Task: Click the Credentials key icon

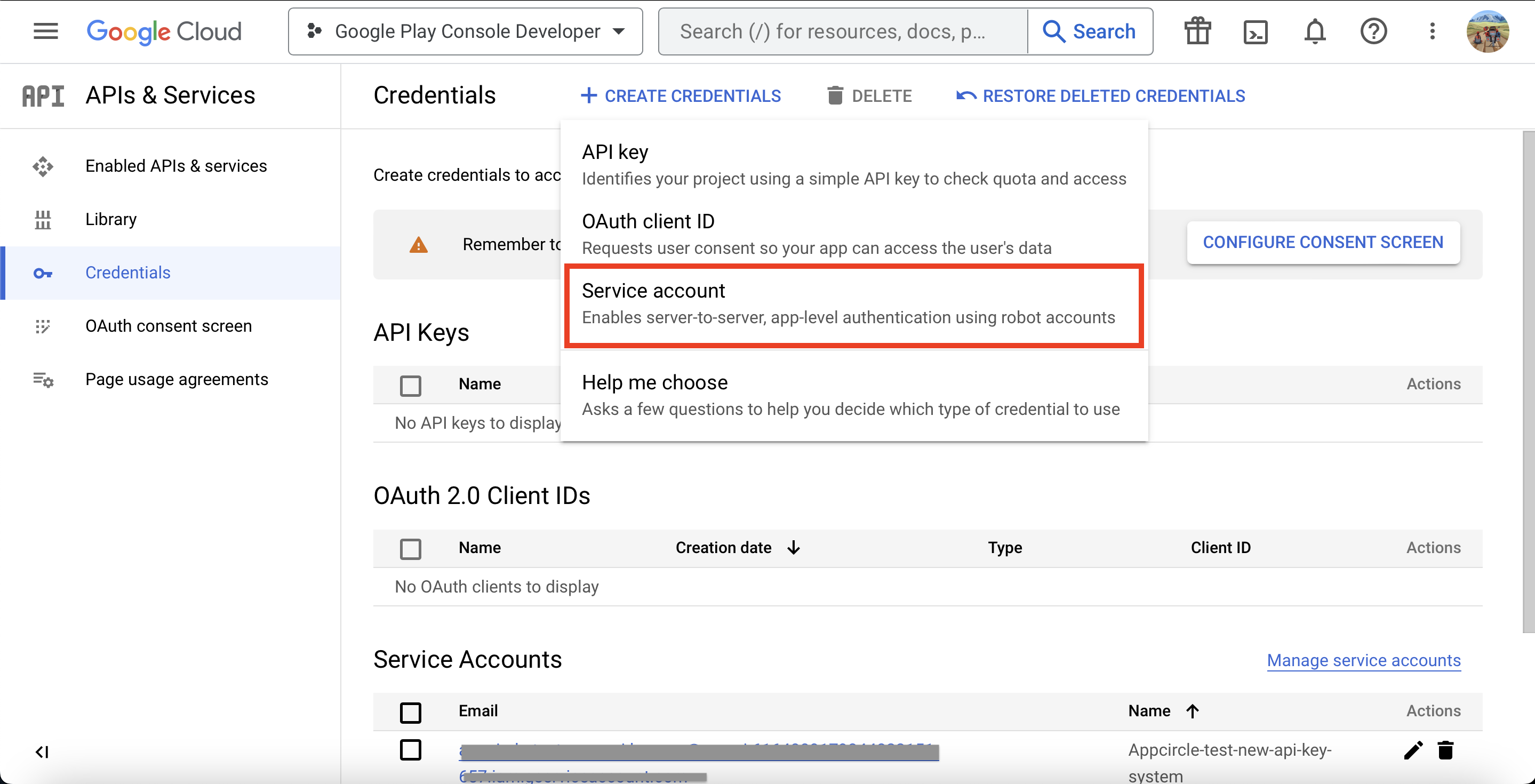Action: point(43,271)
